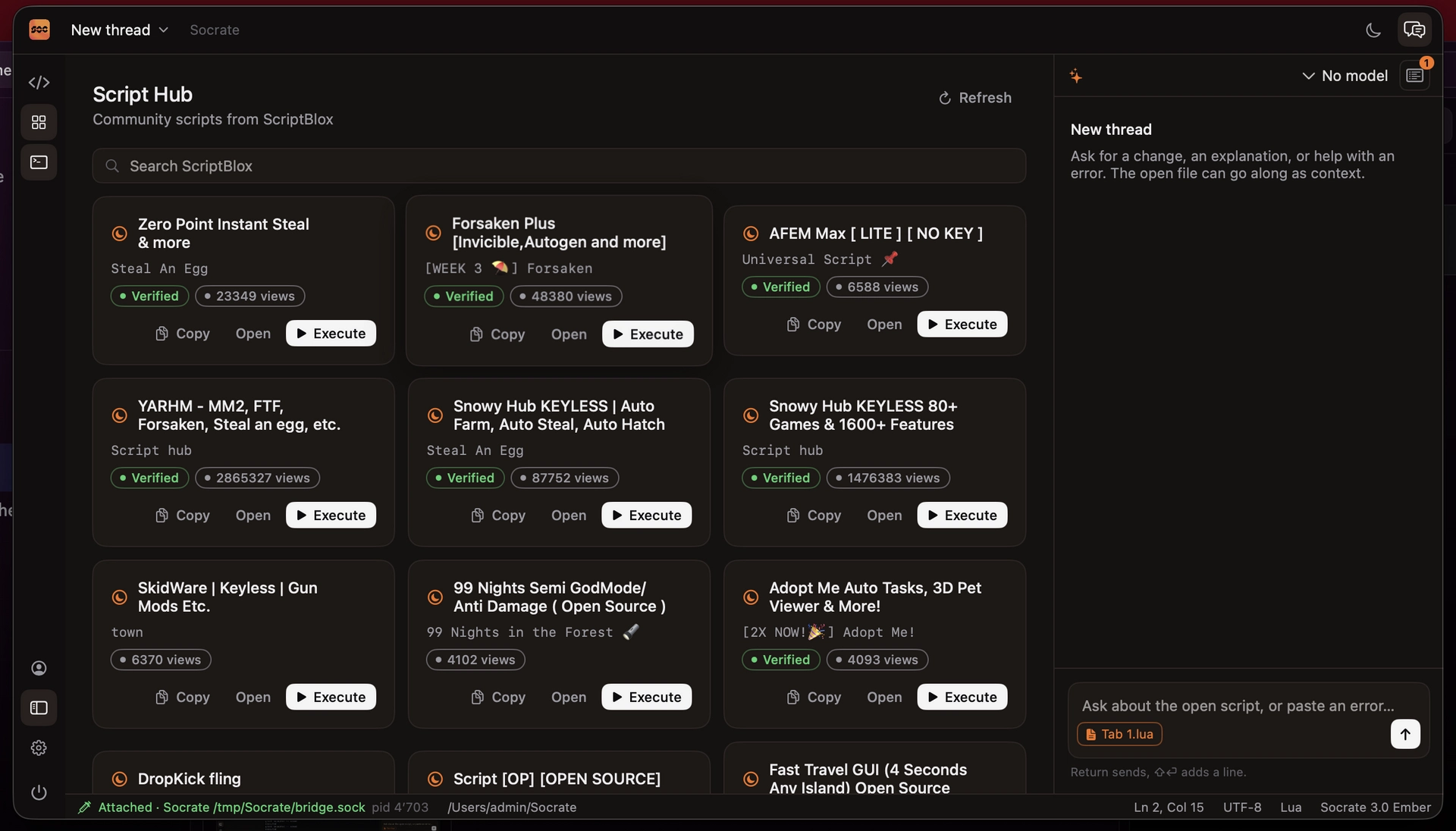Click the Fast Travel GUI card title

pos(868,779)
